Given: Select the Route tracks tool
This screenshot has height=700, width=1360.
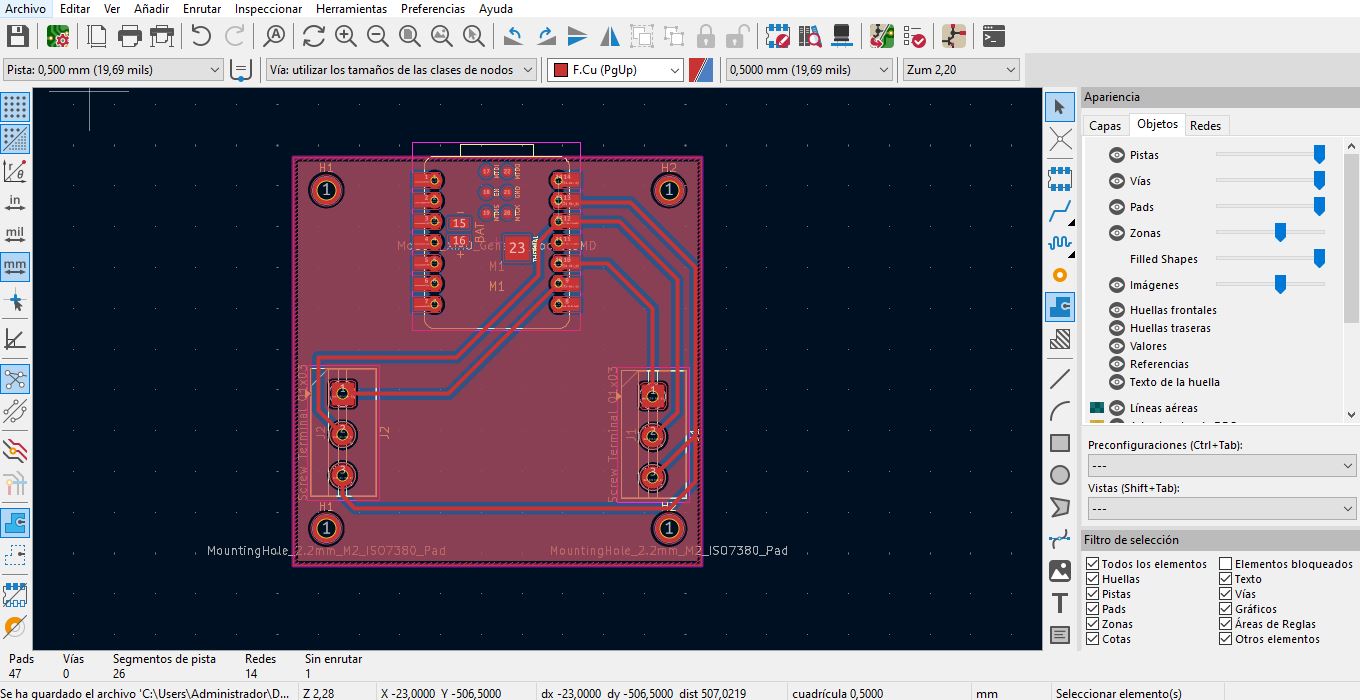Looking at the screenshot, I should [x=1060, y=211].
